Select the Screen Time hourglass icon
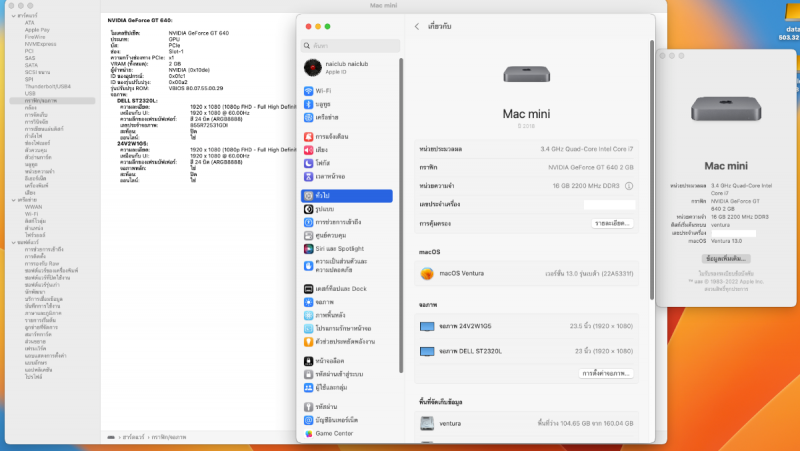800x451 pixels. point(308,177)
